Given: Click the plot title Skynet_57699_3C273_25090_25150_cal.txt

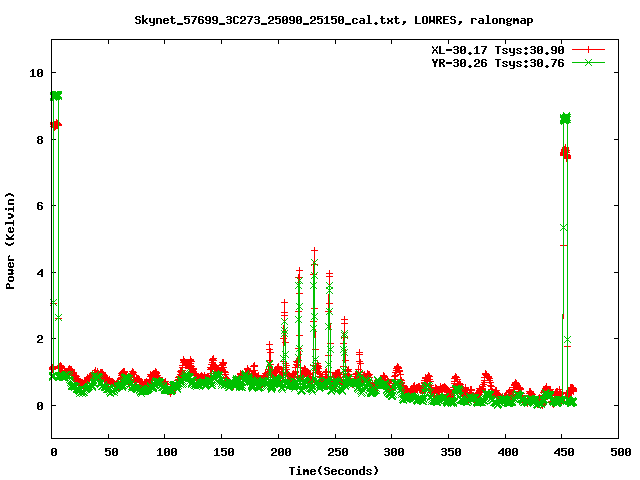Looking at the screenshot, I should (267, 20).
